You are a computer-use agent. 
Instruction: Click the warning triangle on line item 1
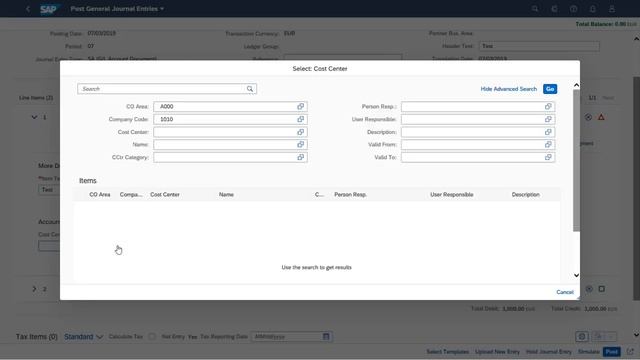pos(601,118)
